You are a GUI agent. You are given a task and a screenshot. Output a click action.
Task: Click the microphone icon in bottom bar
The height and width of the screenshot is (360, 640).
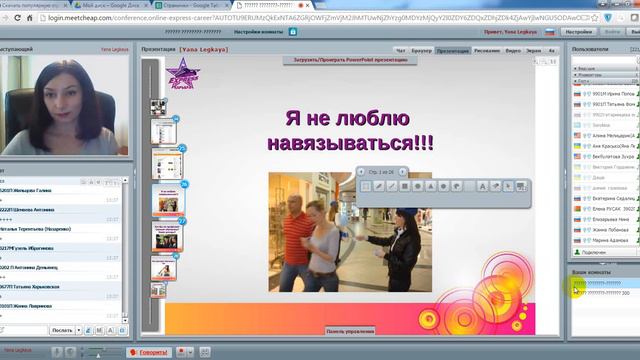(57, 352)
